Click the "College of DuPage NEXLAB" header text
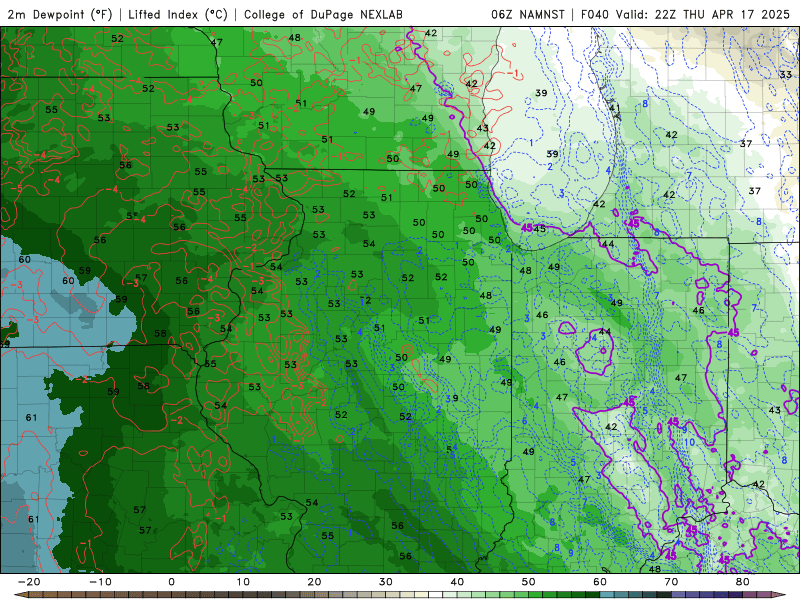This screenshot has width=800, height=600. [323, 14]
